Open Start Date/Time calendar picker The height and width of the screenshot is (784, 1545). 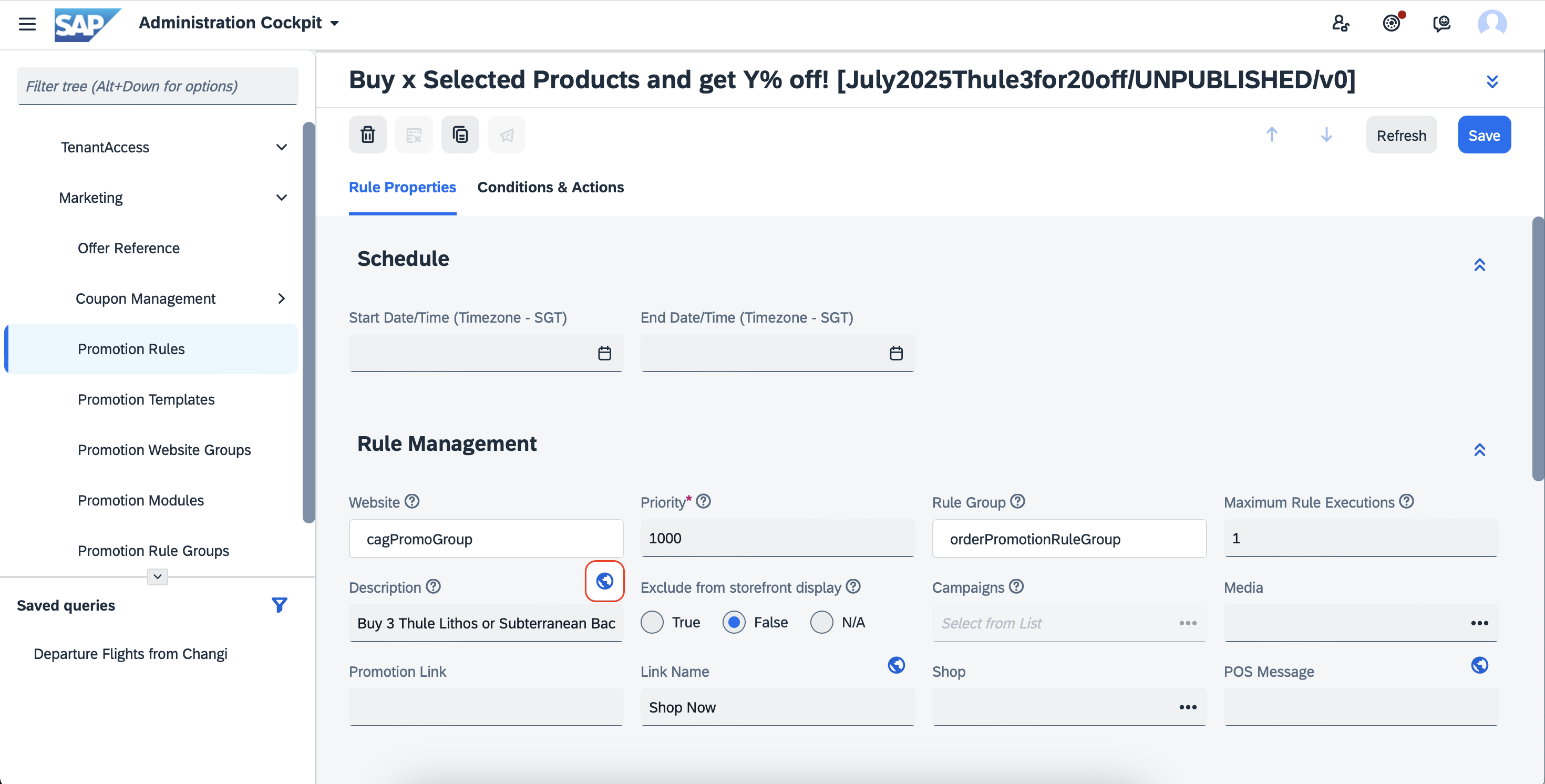pyautogui.click(x=604, y=353)
